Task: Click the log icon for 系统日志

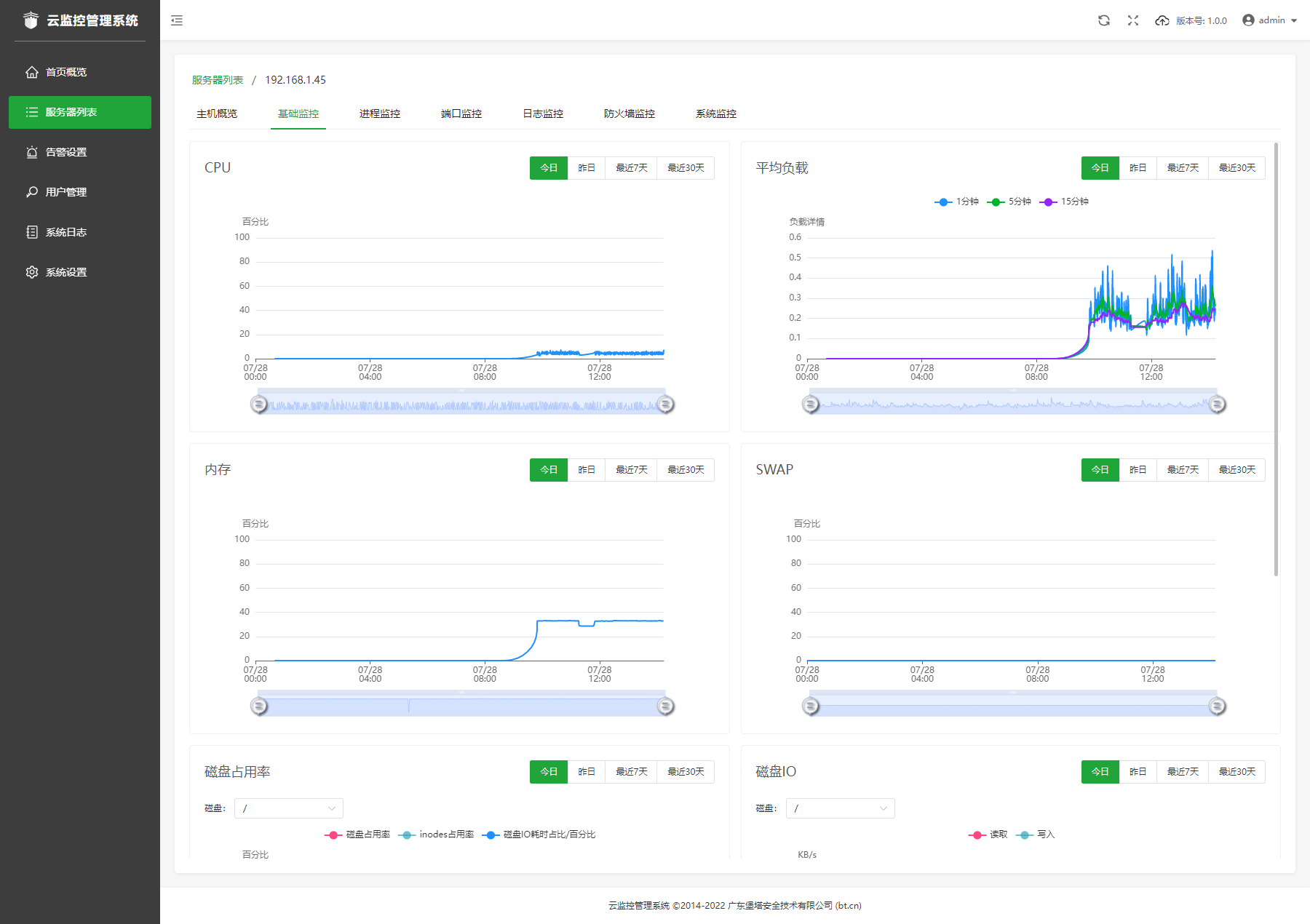Action: click(x=32, y=232)
